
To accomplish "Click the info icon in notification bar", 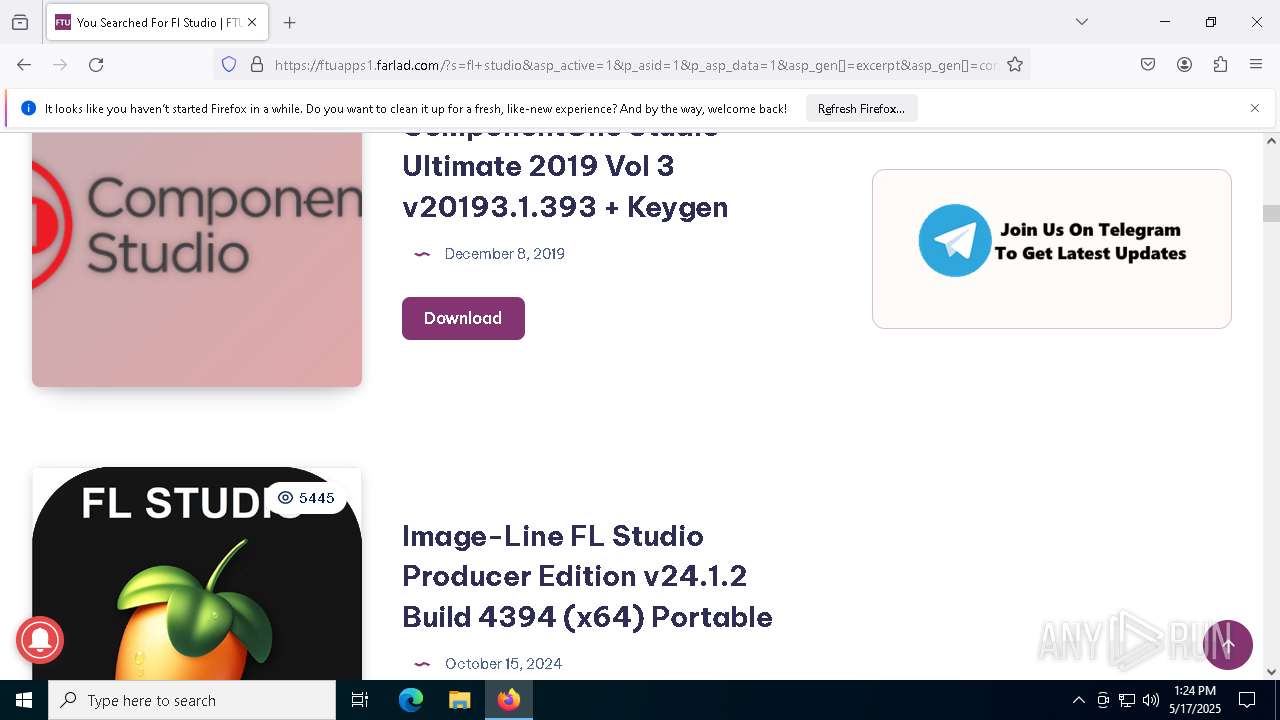I will pos(28,108).
